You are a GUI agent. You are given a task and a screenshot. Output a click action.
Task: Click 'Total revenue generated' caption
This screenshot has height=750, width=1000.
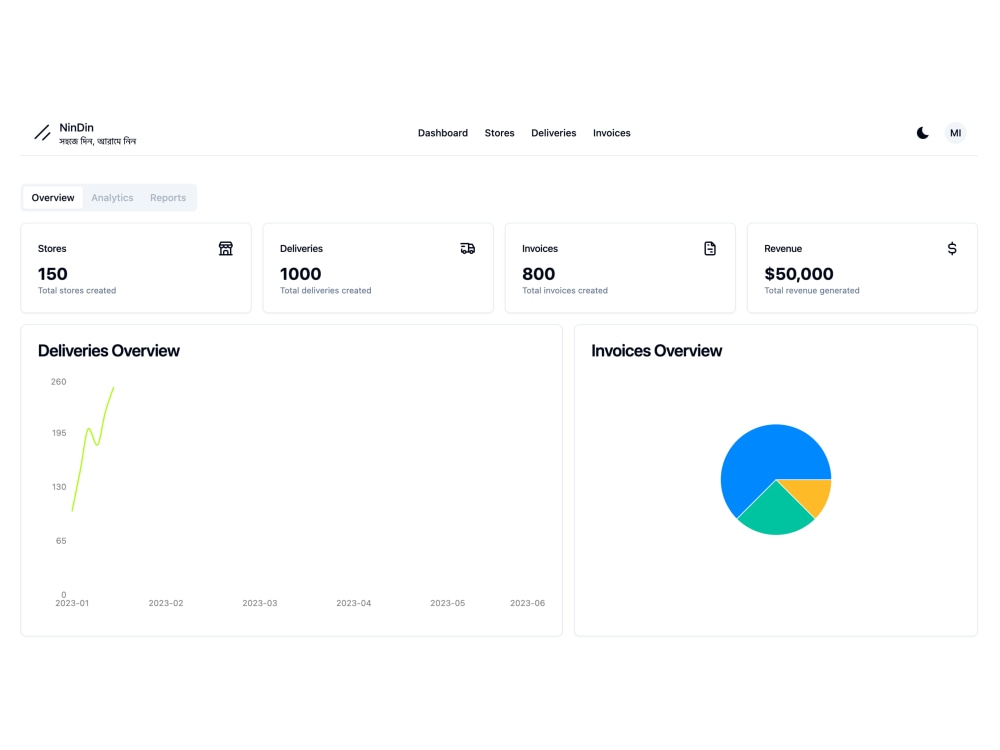tap(811, 290)
